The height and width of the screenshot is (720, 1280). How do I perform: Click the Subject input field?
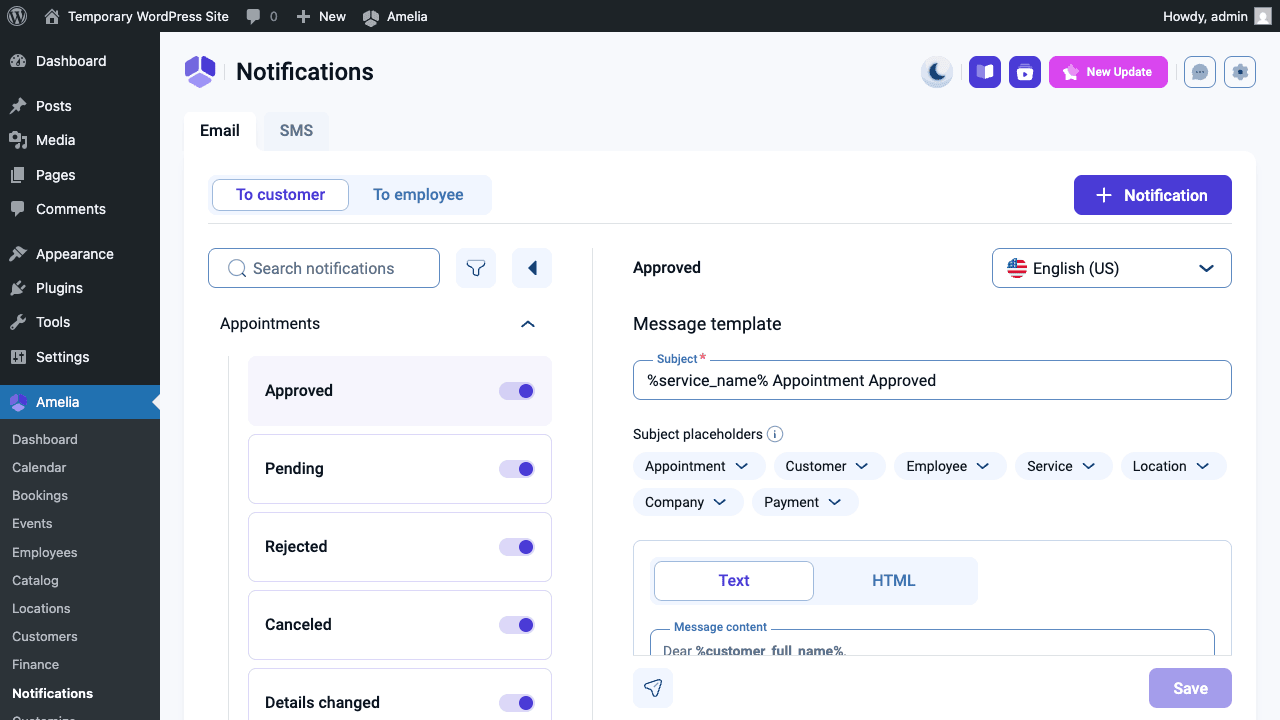point(932,380)
